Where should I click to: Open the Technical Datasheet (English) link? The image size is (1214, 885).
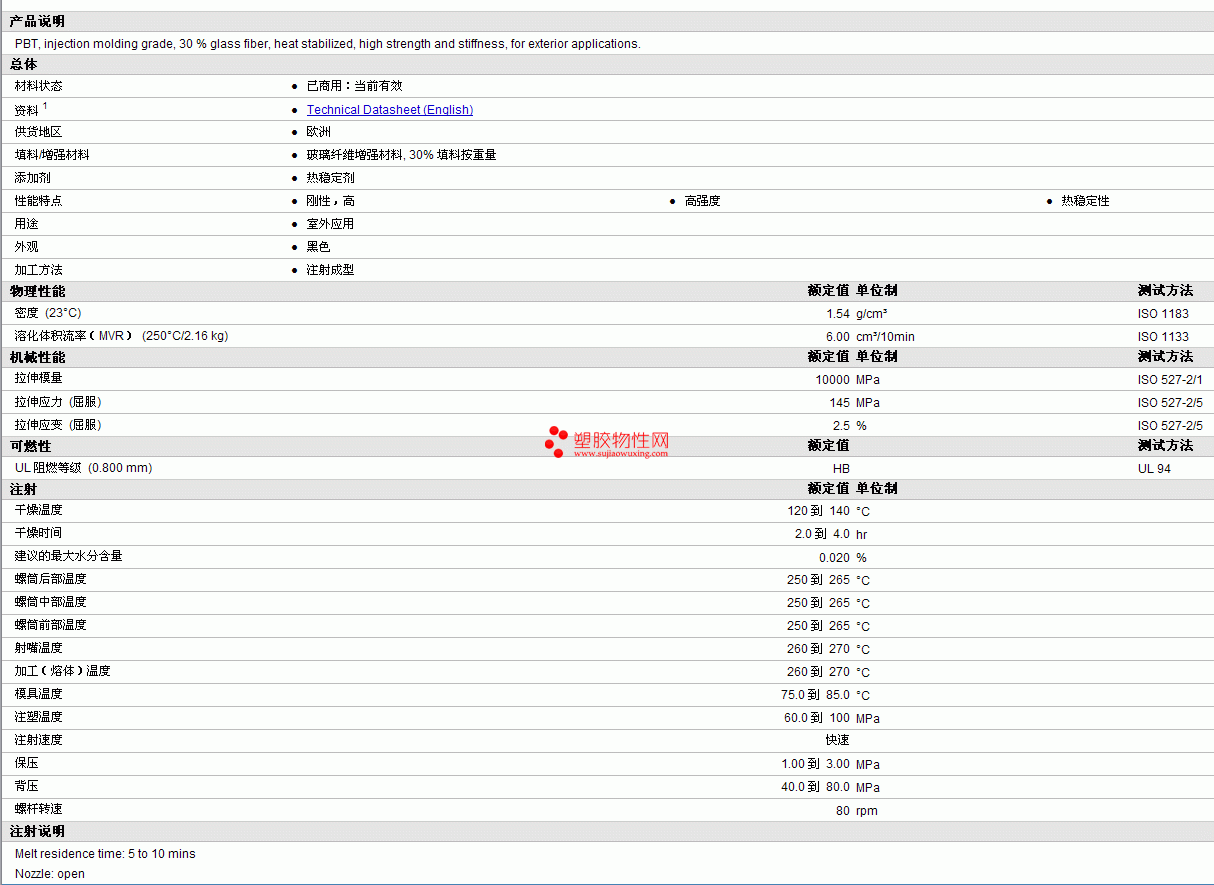click(390, 110)
